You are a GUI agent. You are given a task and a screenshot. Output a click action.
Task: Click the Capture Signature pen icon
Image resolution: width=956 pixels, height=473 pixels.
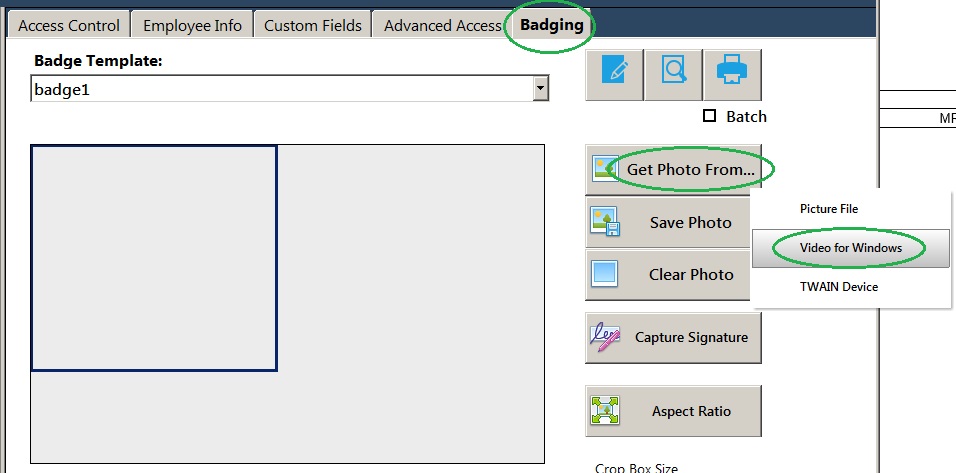(605, 337)
